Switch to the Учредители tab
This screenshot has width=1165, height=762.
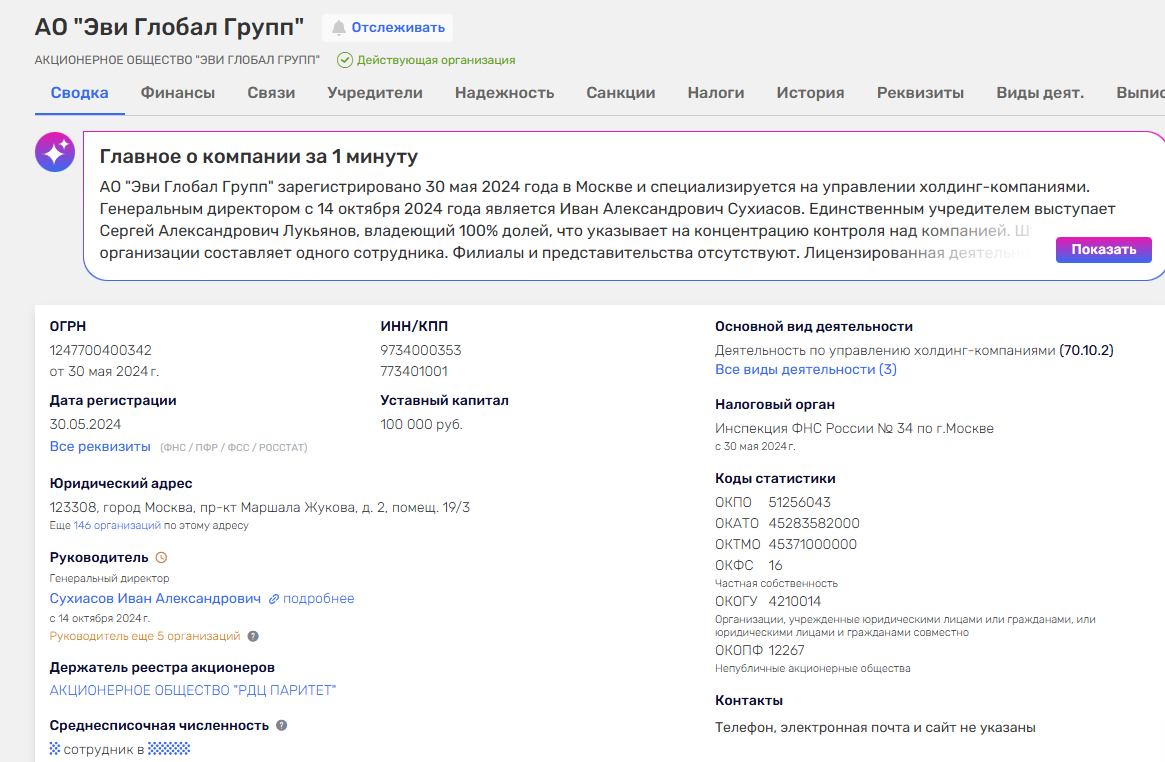[375, 93]
